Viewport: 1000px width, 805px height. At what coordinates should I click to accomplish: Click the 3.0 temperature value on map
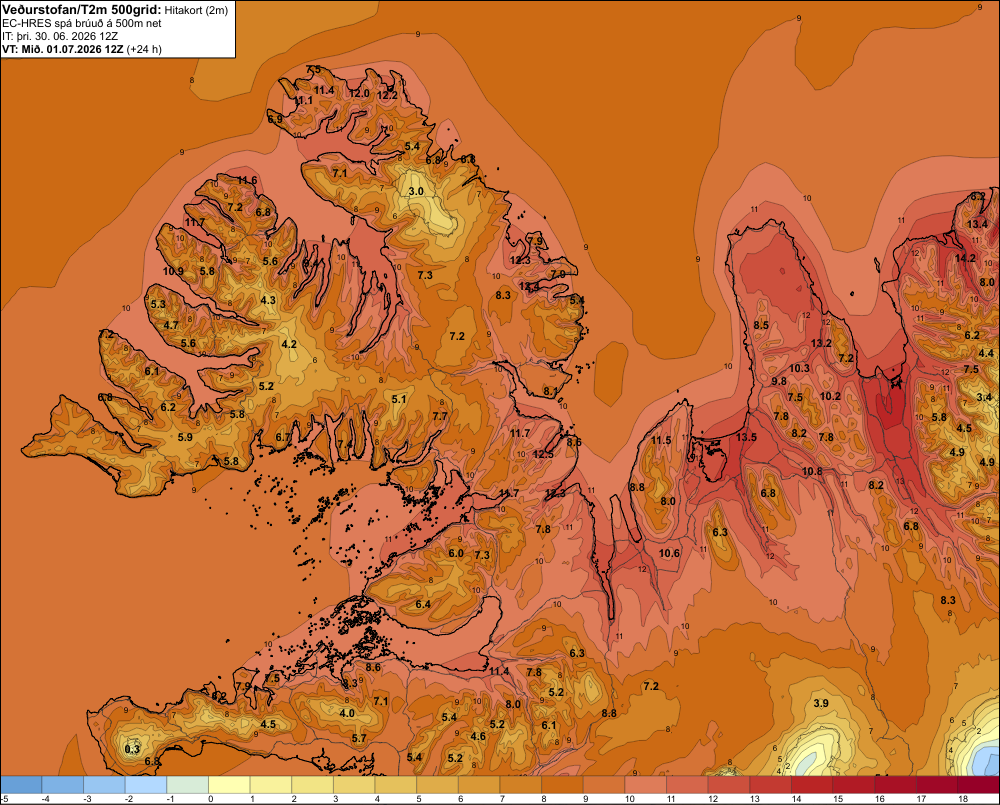click(x=416, y=191)
